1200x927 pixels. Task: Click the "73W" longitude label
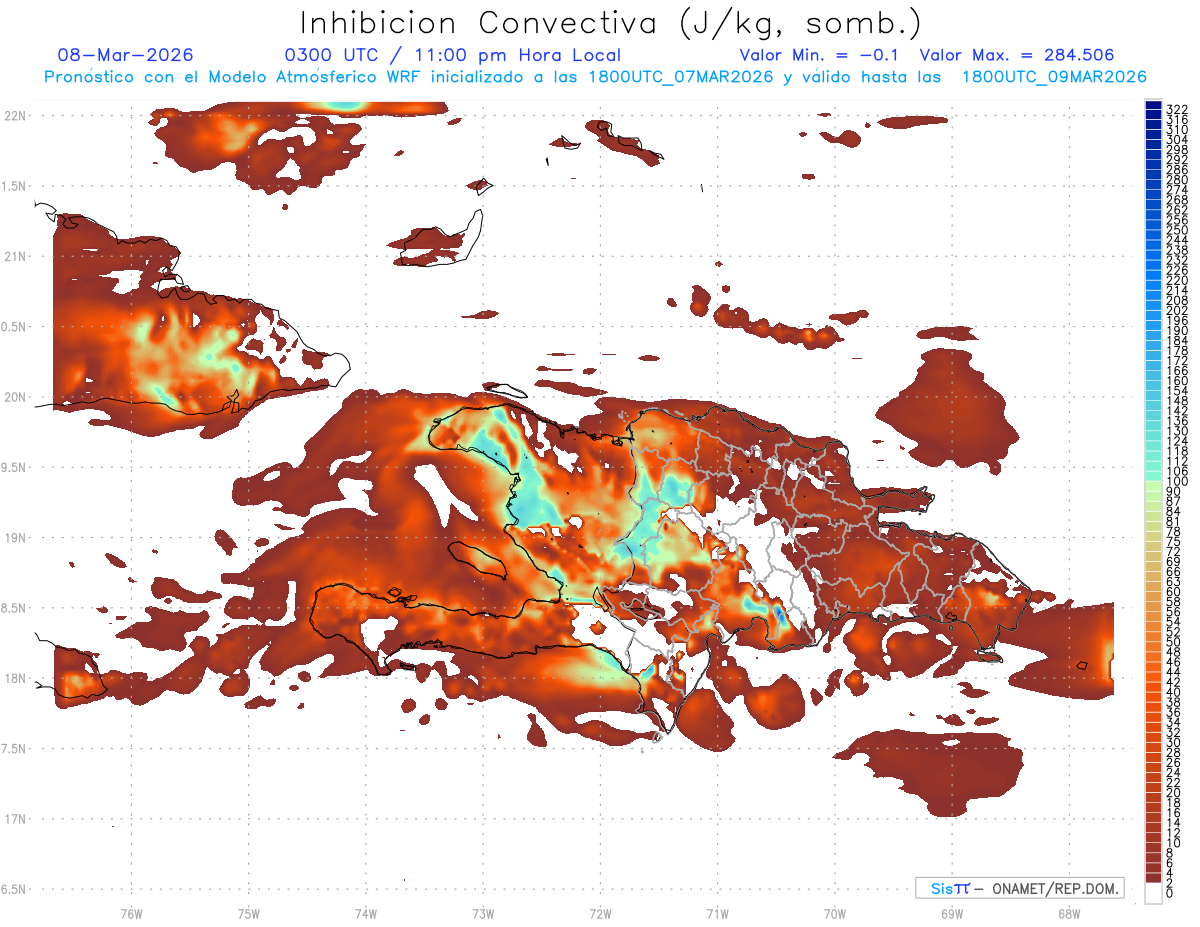tap(483, 913)
